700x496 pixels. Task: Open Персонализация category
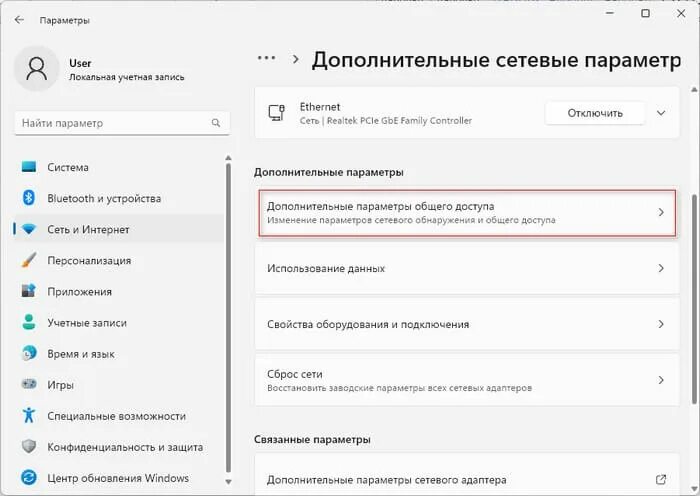coord(119,260)
